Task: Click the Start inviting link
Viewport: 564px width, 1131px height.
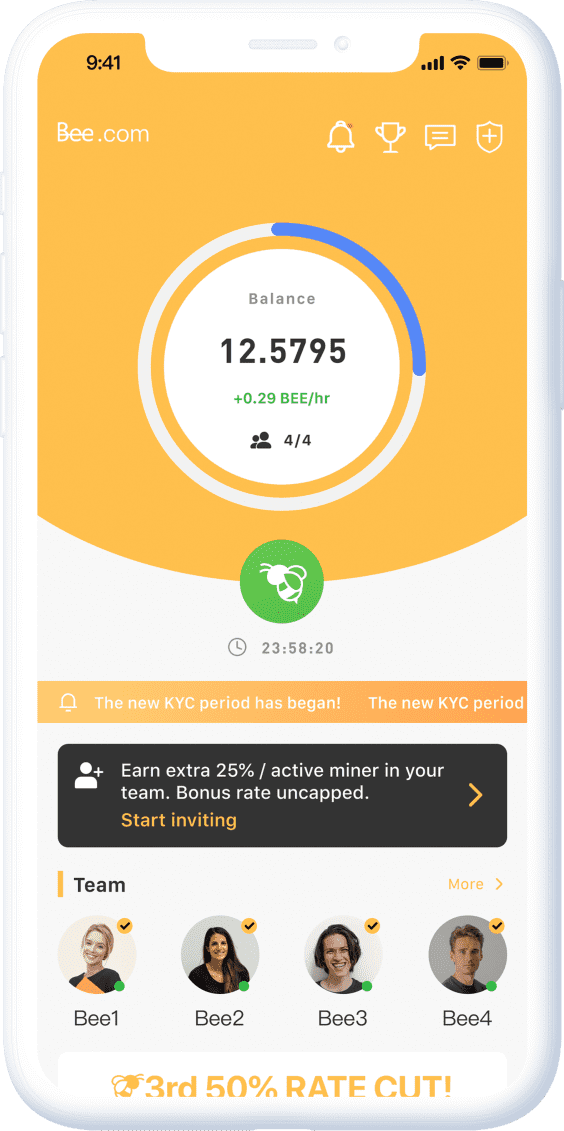Action: (x=179, y=820)
